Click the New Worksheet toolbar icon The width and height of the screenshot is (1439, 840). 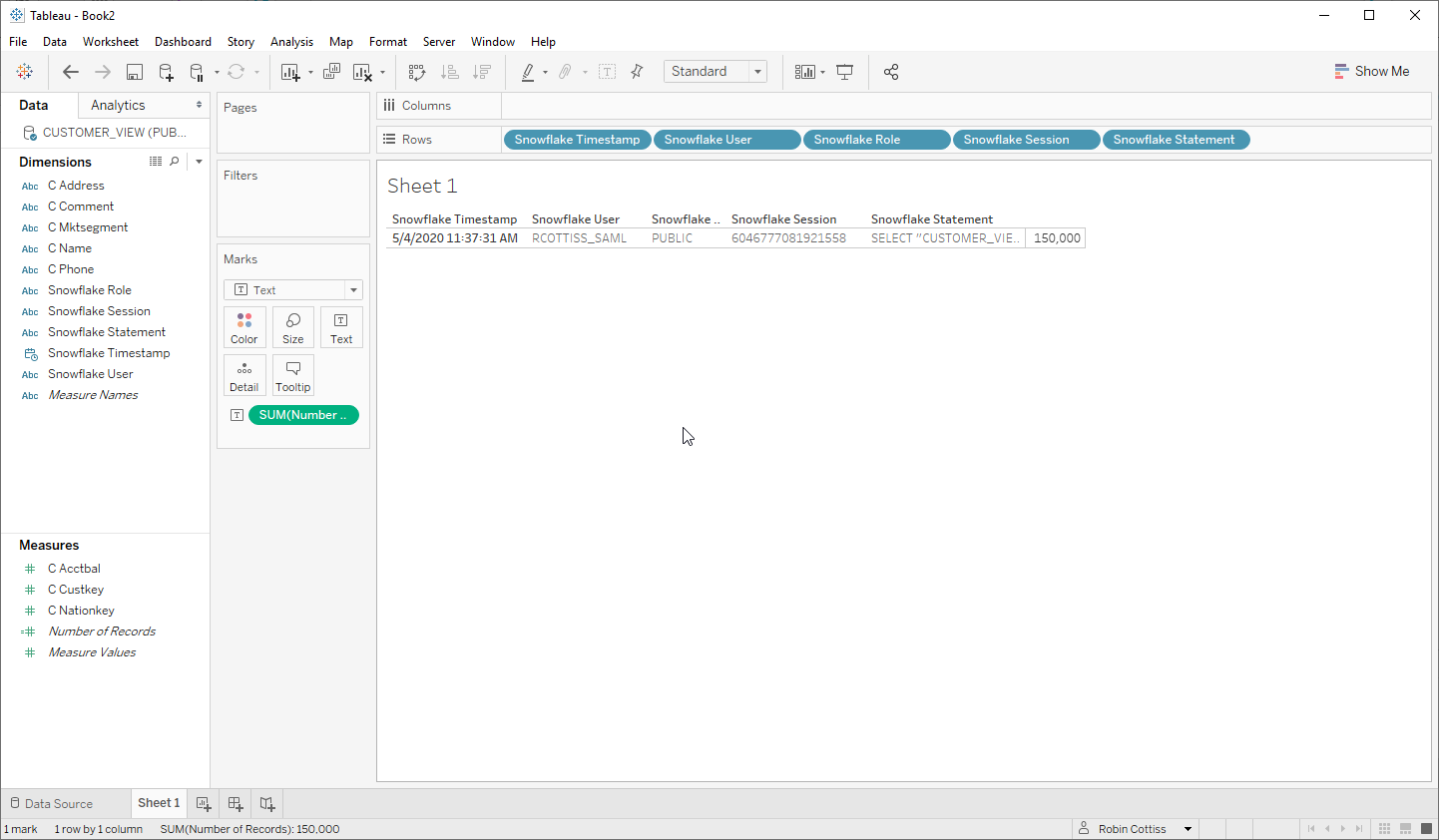pos(289,72)
